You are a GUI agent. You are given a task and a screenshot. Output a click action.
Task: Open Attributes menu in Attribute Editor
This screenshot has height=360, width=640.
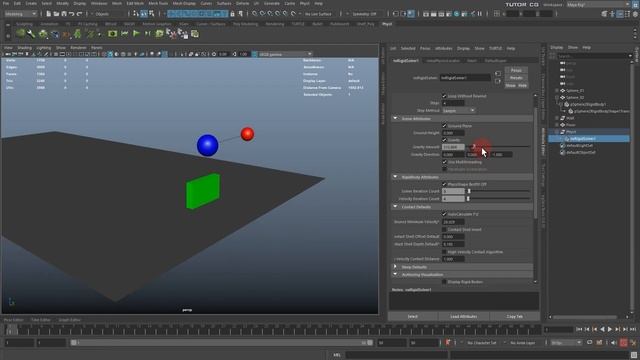pyautogui.click(x=443, y=48)
